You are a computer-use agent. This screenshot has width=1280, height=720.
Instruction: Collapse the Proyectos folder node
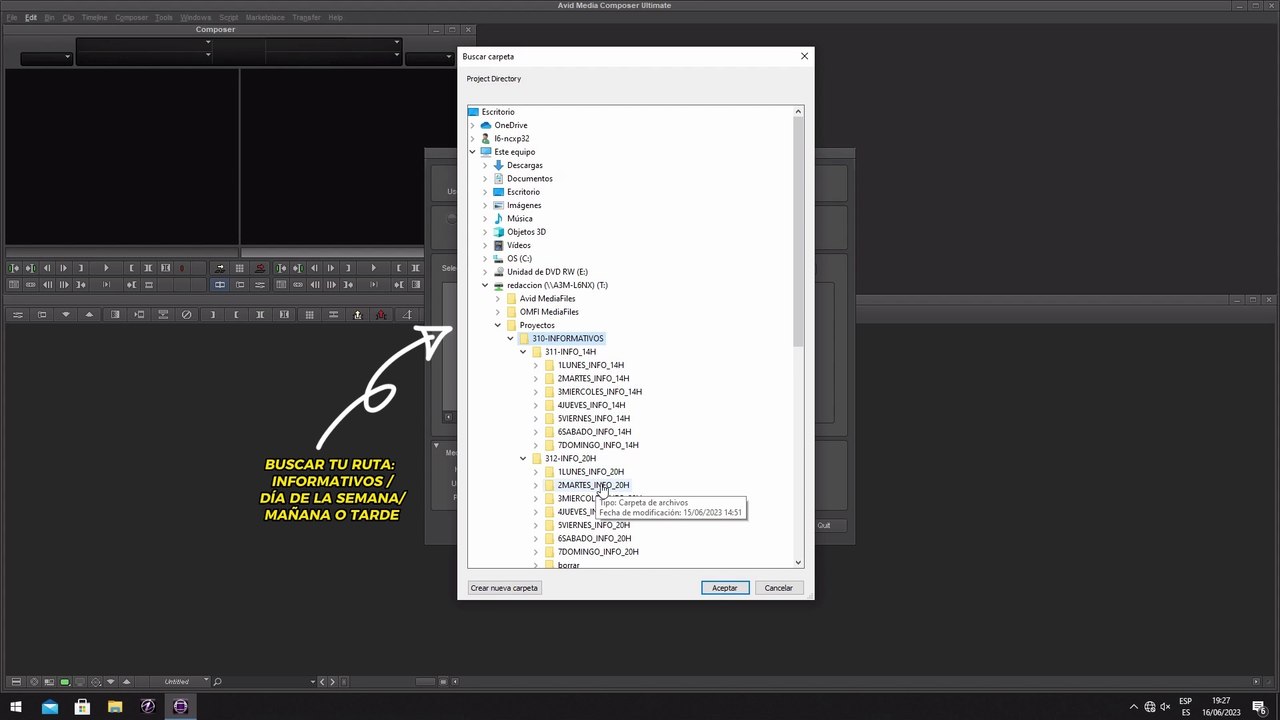coord(498,325)
